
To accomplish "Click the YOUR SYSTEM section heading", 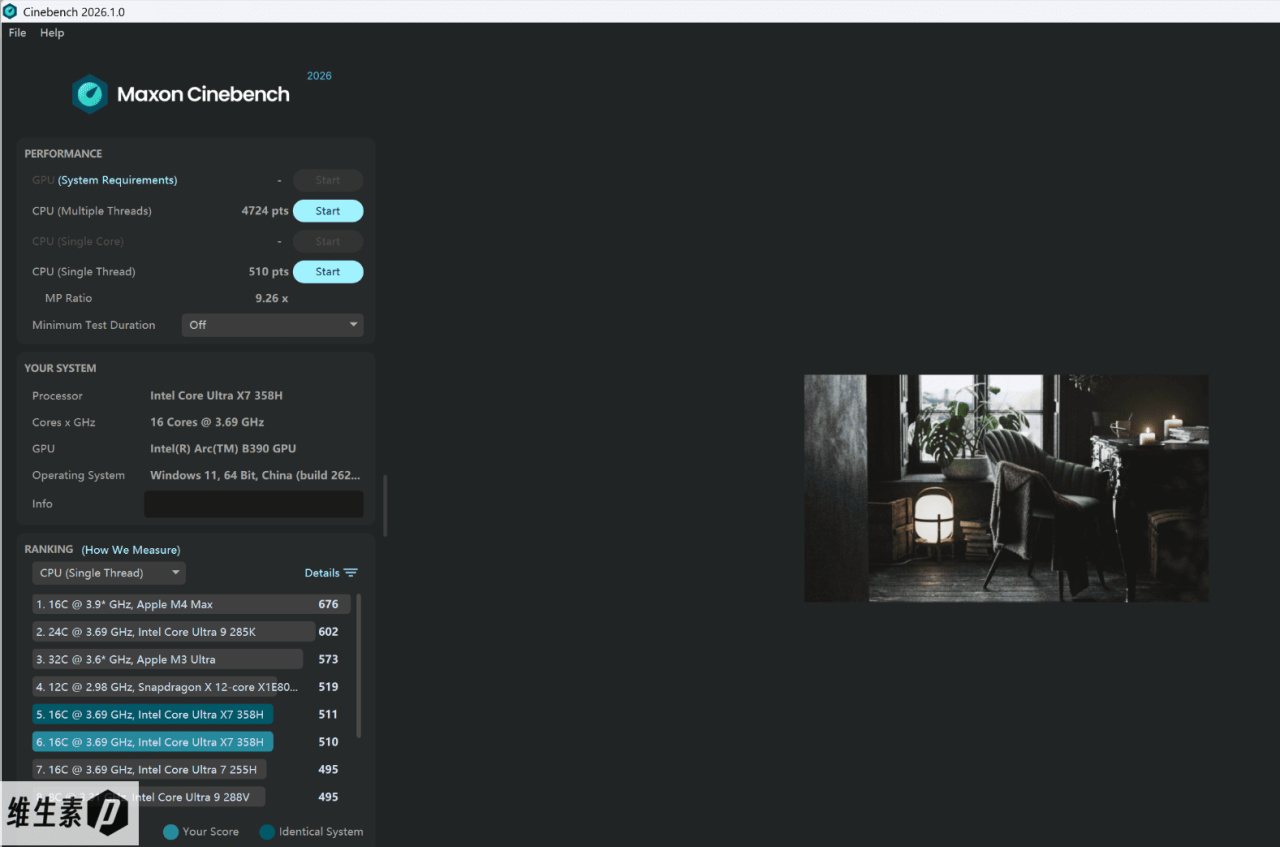I will [61, 368].
